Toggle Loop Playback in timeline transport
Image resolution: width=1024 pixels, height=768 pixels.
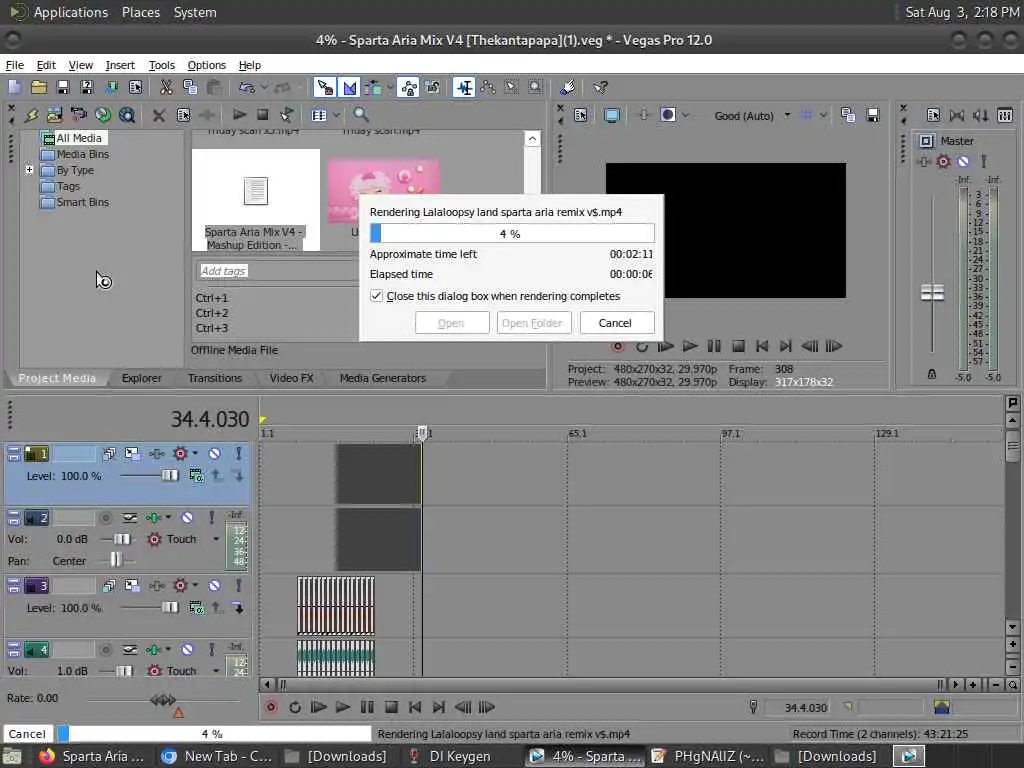pyautogui.click(x=295, y=707)
